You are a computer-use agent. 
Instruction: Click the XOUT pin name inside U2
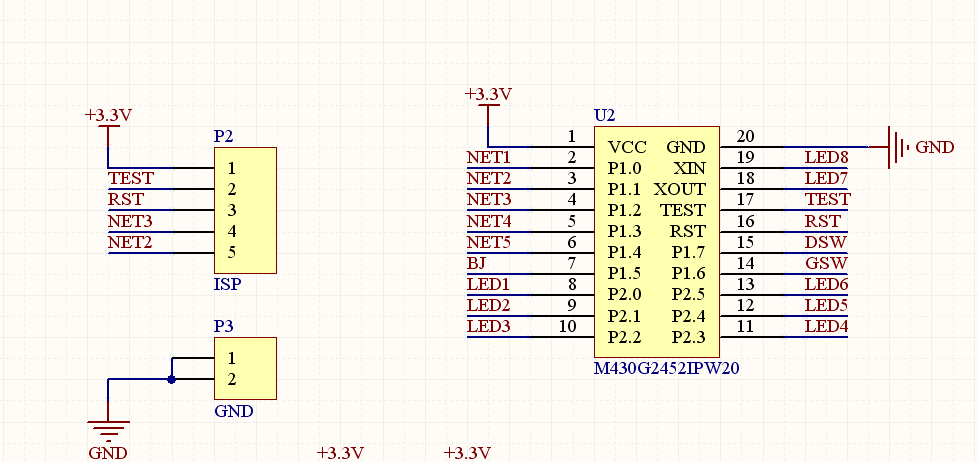pos(680,189)
